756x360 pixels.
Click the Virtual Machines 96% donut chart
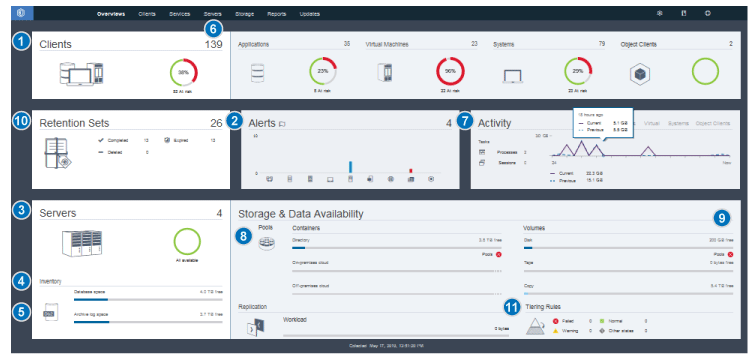[x=450, y=72]
